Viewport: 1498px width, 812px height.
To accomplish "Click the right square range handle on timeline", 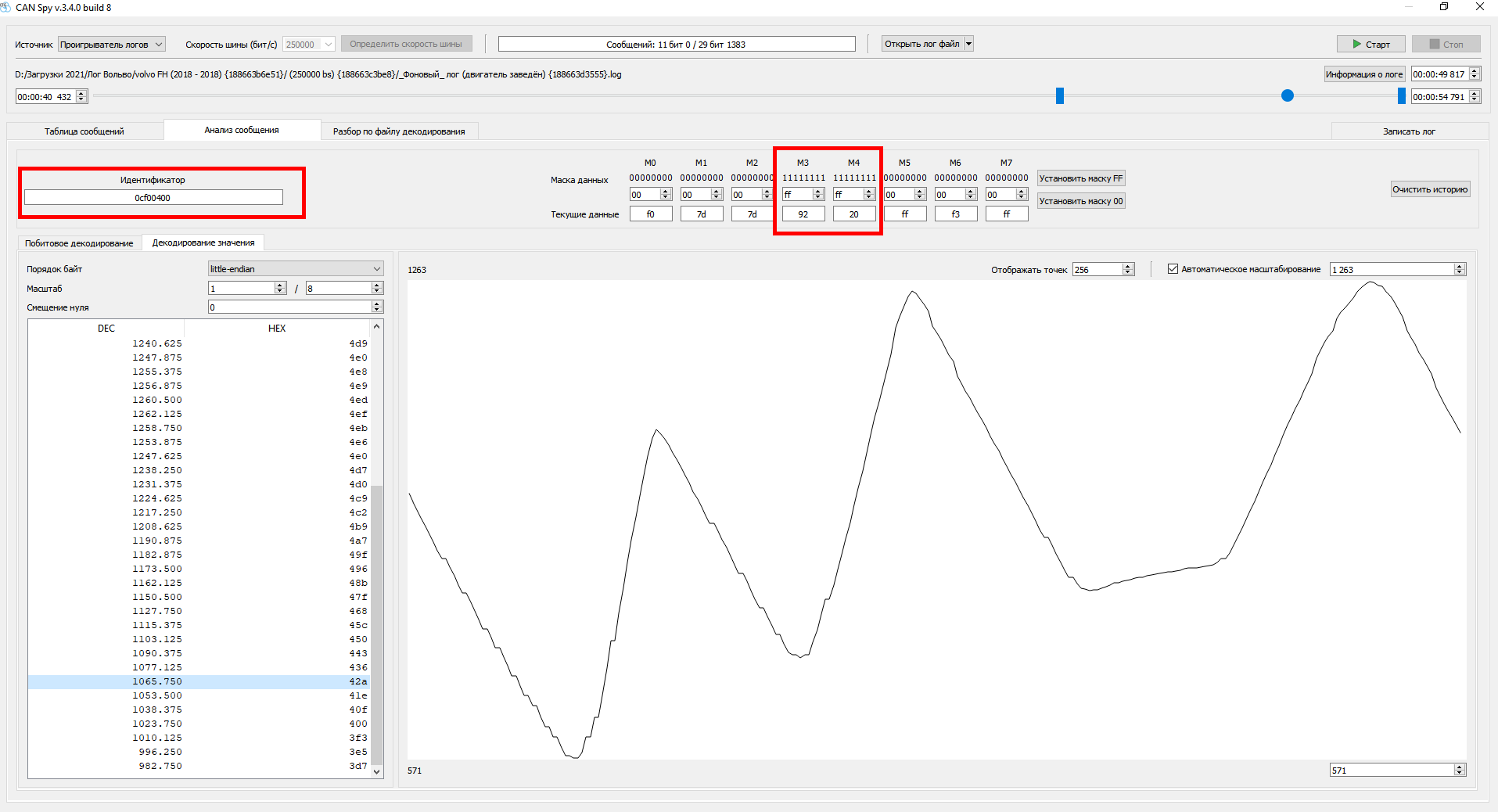I will [1402, 95].
